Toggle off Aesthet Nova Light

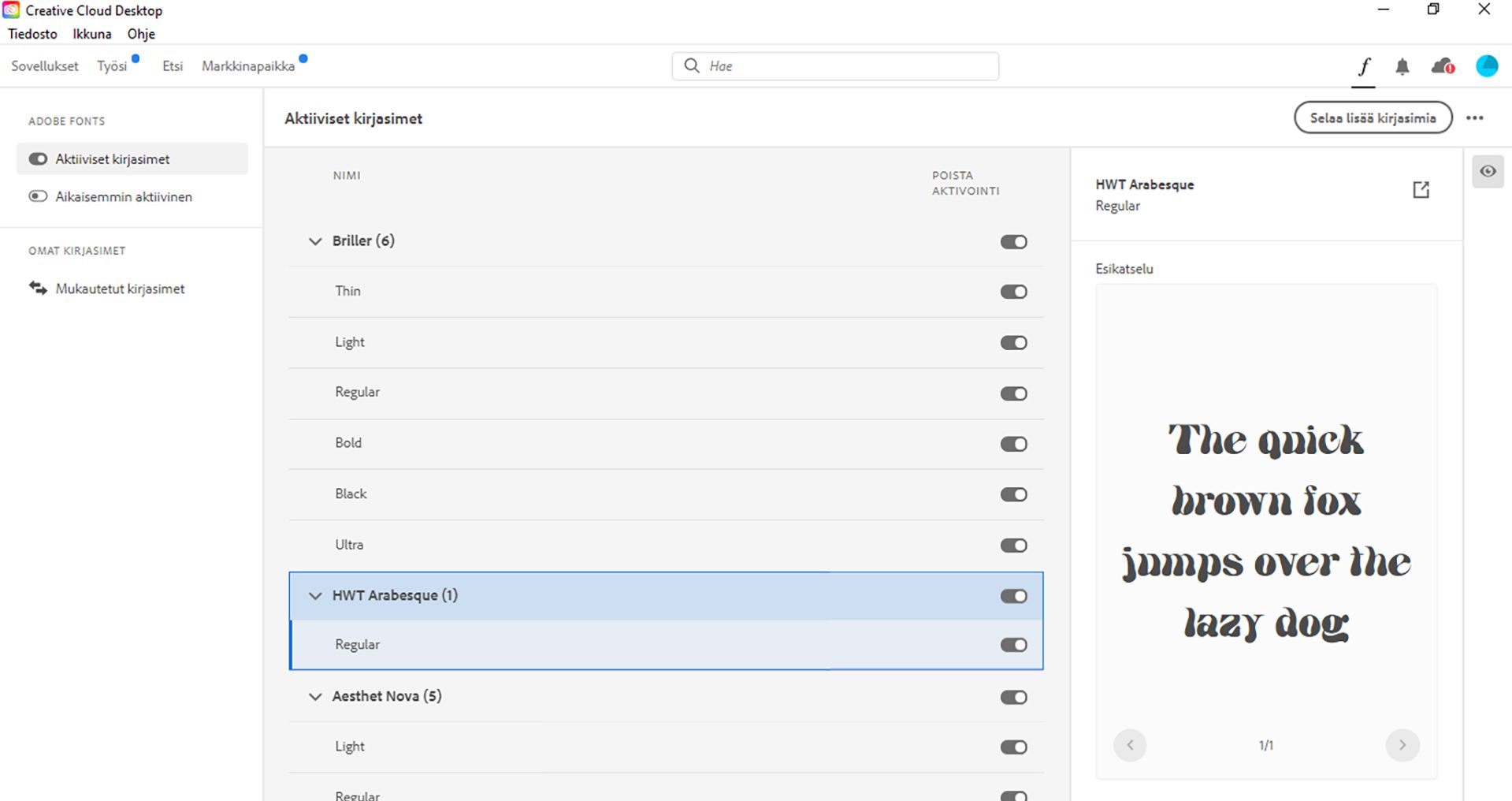[1014, 747]
